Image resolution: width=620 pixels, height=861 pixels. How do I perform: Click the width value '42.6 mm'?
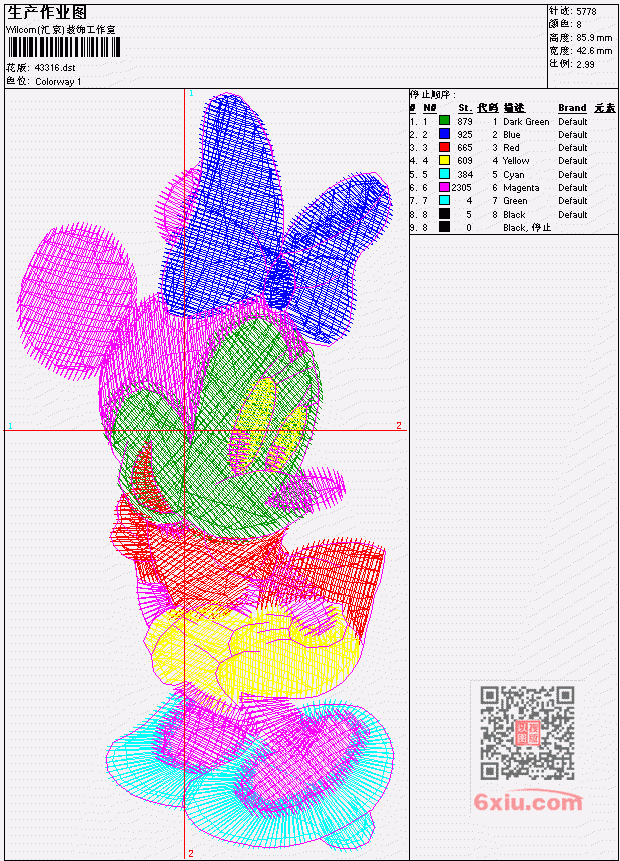tap(594, 51)
